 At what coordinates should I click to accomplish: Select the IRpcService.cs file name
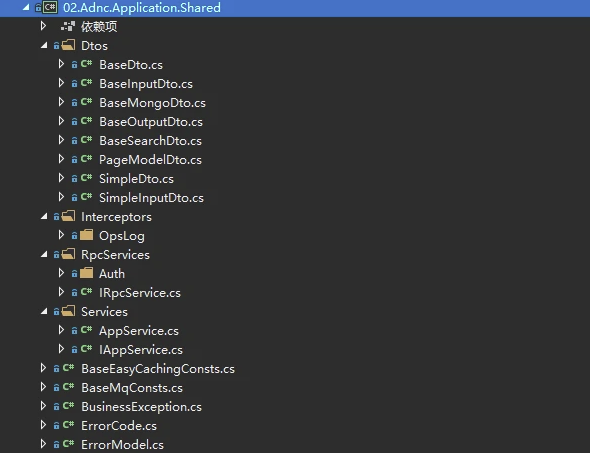[140, 293]
